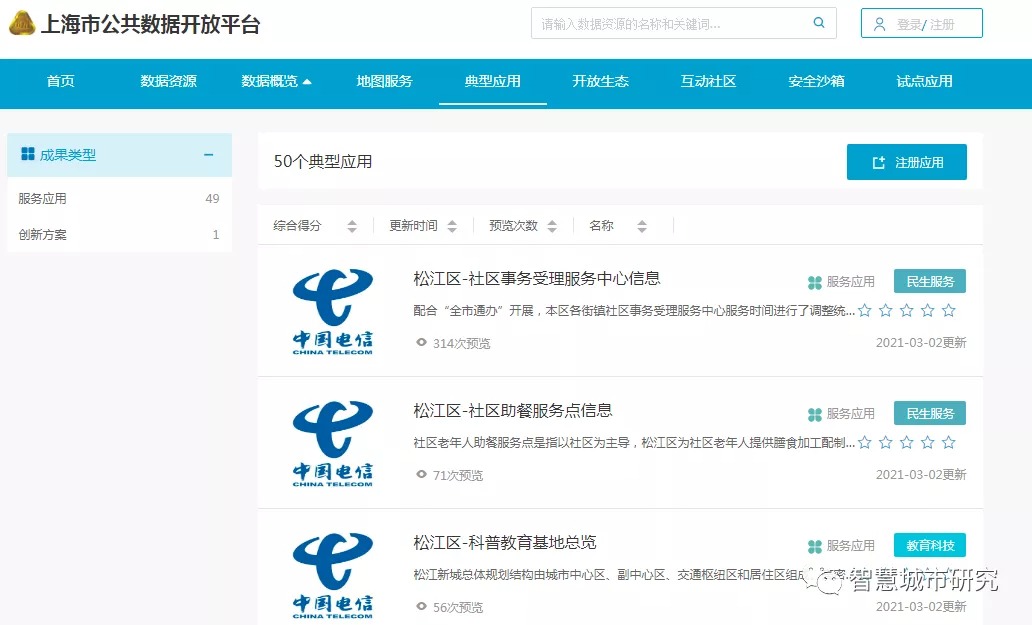The image size is (1032, 625).
Task: Click the eye icon beside 314次预览
Action: point(421,343)
